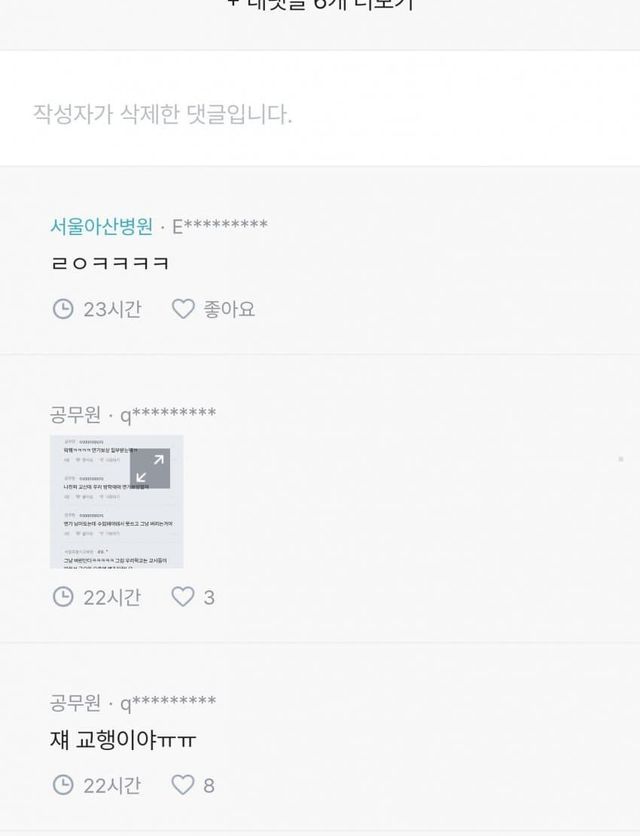Click the 쟤 교행이야ㅠㅠ comment text
Viewport: 640px width, 836px height.
[x=123, y=739]
